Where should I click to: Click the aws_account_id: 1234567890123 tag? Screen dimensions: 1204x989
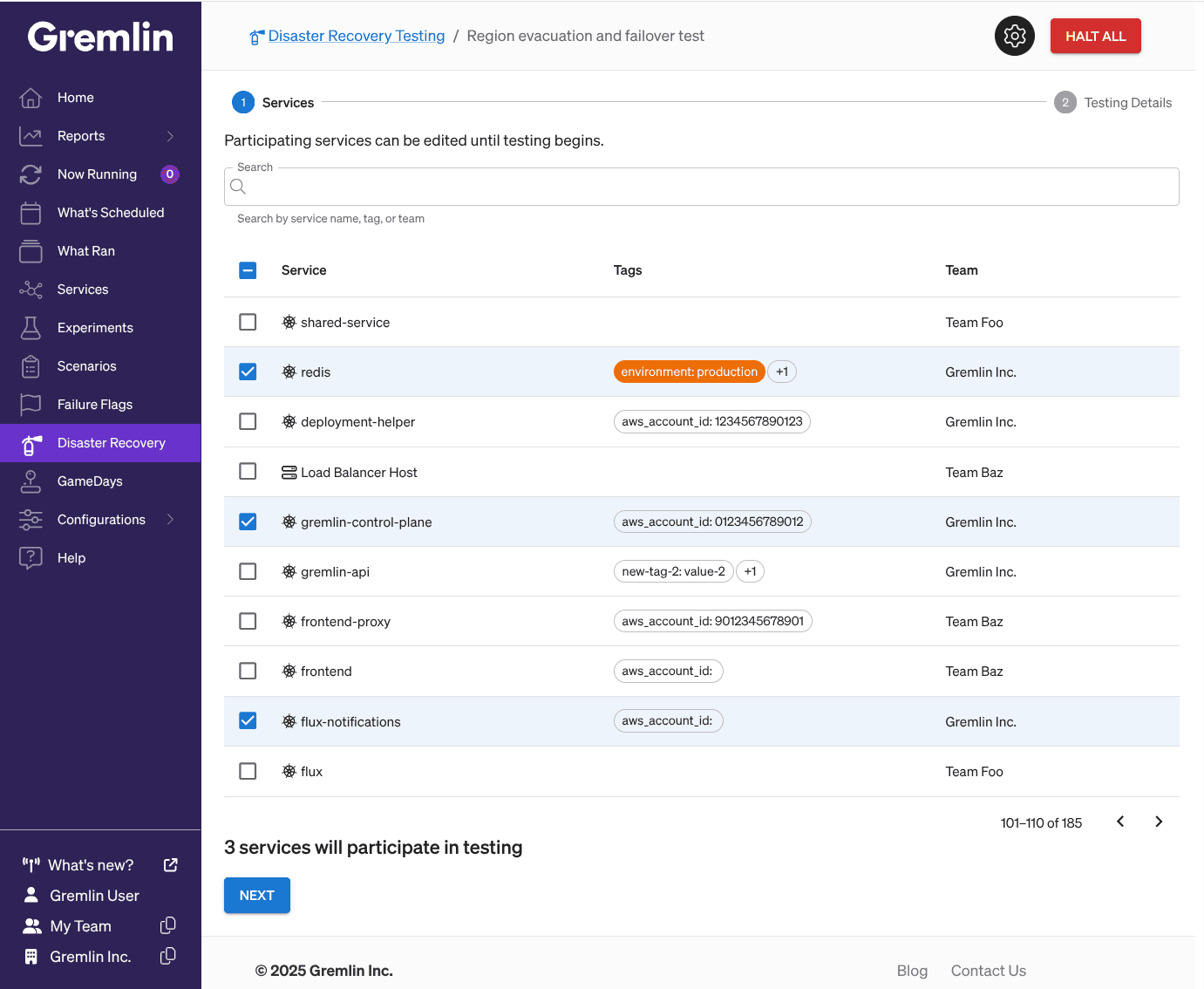(712, 421)
